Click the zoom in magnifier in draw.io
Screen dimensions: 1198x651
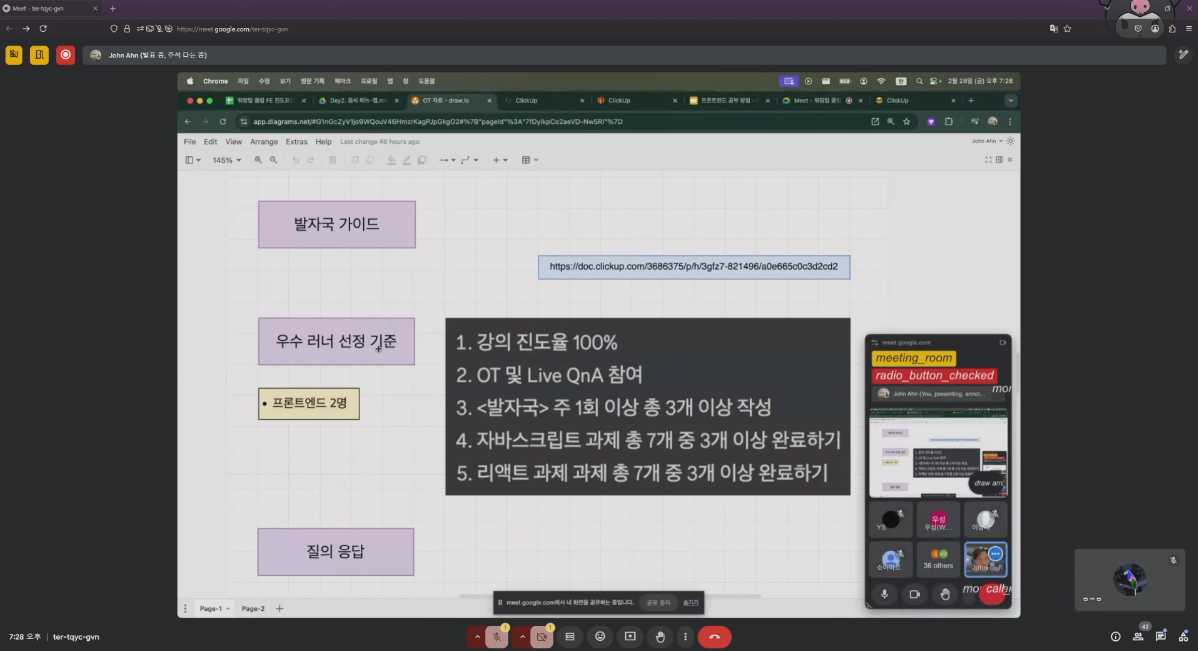[x=258, y=160]
